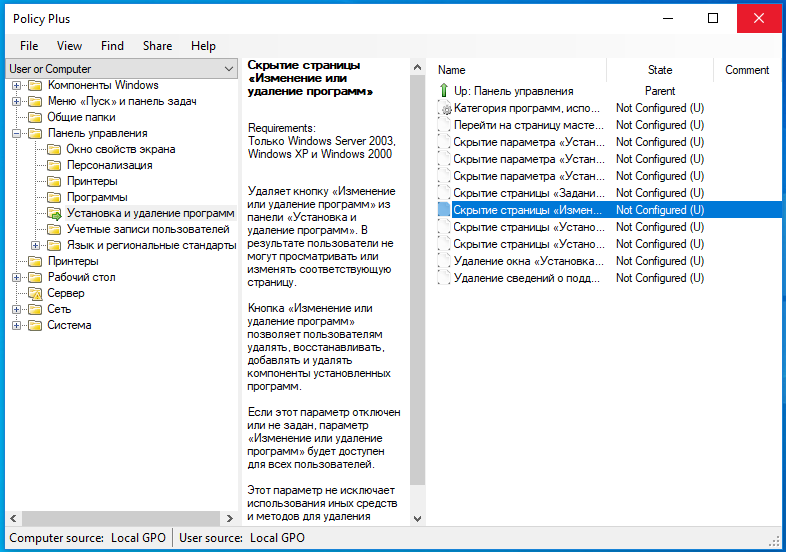Click the tree pane horizontal scrollbar thumb

(121, 518)
